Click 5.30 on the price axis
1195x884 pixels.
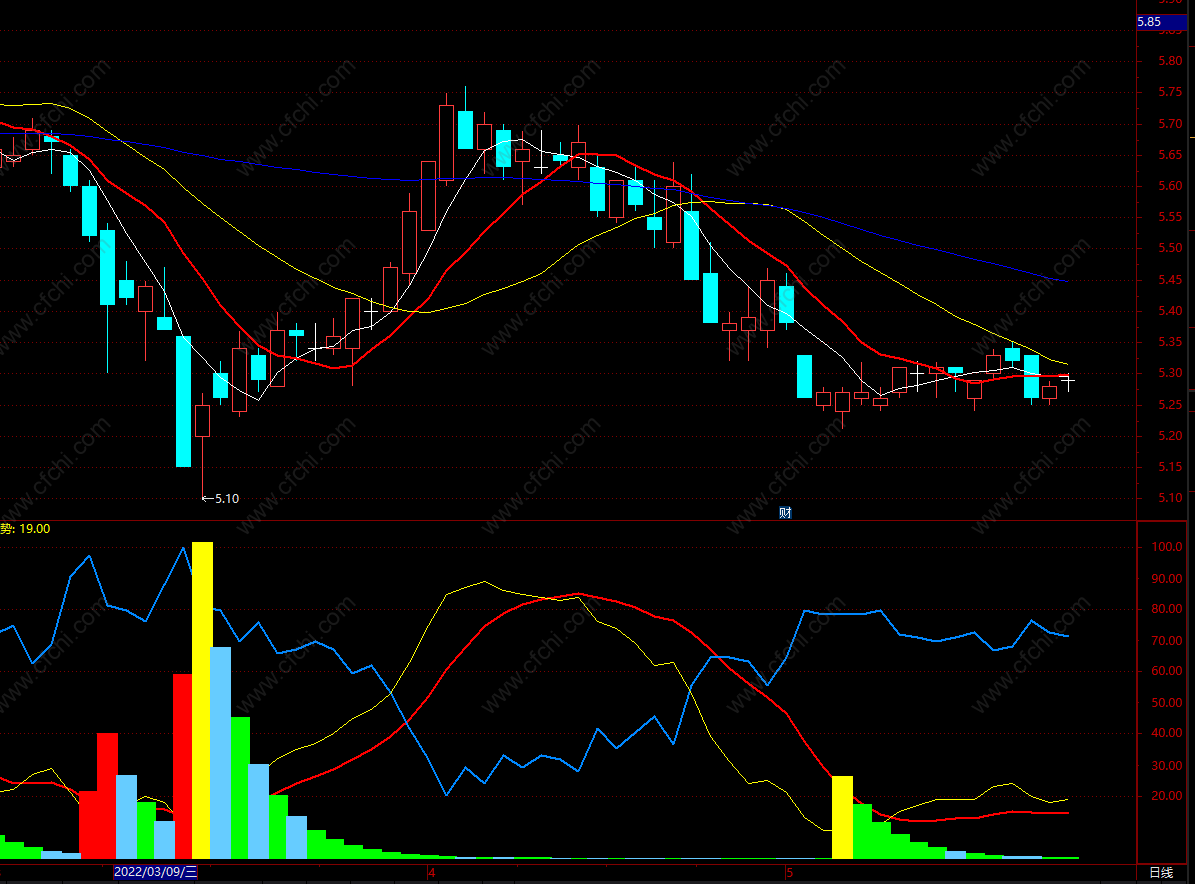point(1170,373)
